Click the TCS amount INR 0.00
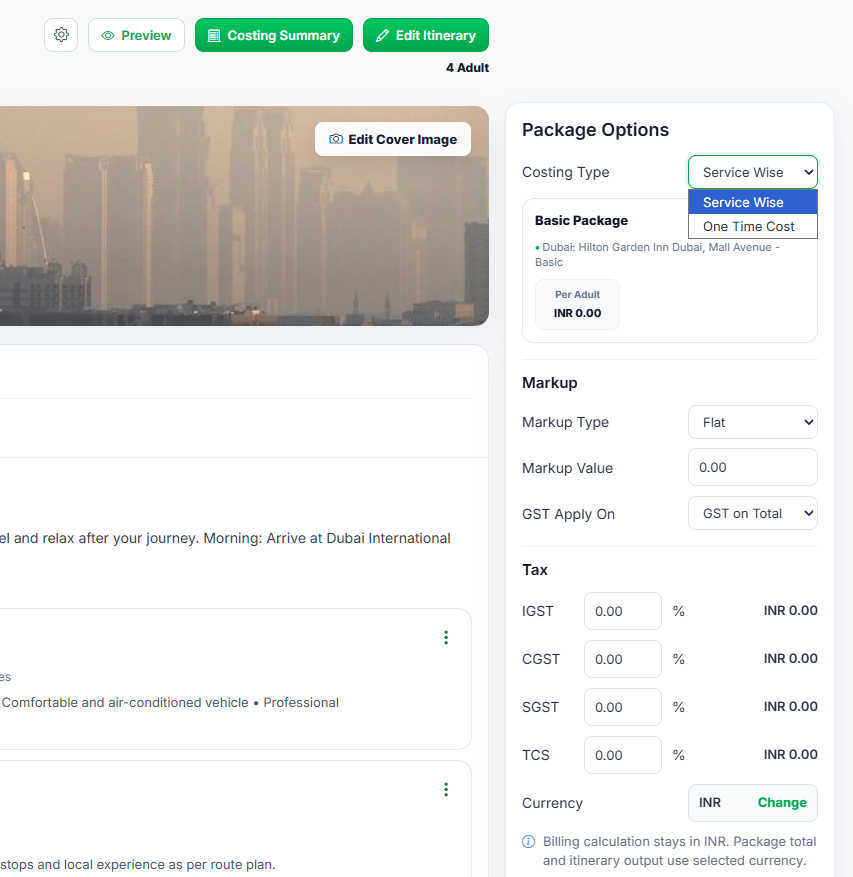This screenshot has width=853, height=877. click(790, 755)
